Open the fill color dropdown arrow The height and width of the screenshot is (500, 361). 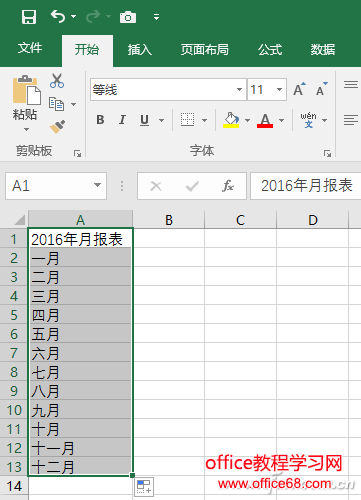coord(247,120)
